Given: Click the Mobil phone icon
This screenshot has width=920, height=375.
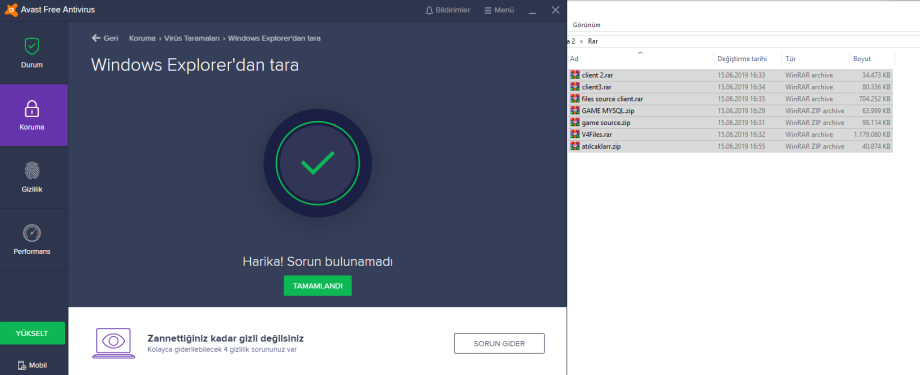Looking at the screenshot, I should (22, 365).
